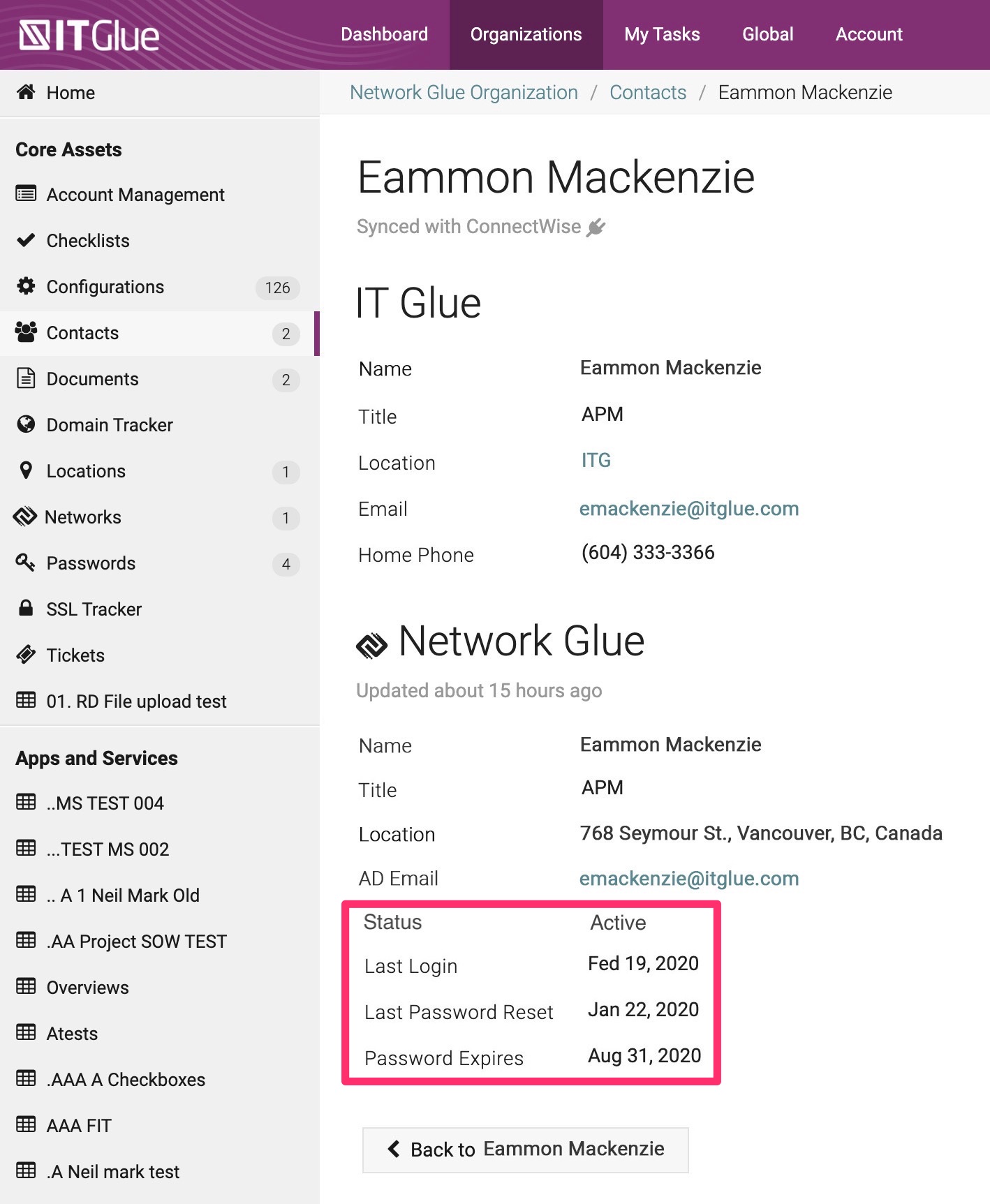Click the Configurations gear icon

(26, 286)
